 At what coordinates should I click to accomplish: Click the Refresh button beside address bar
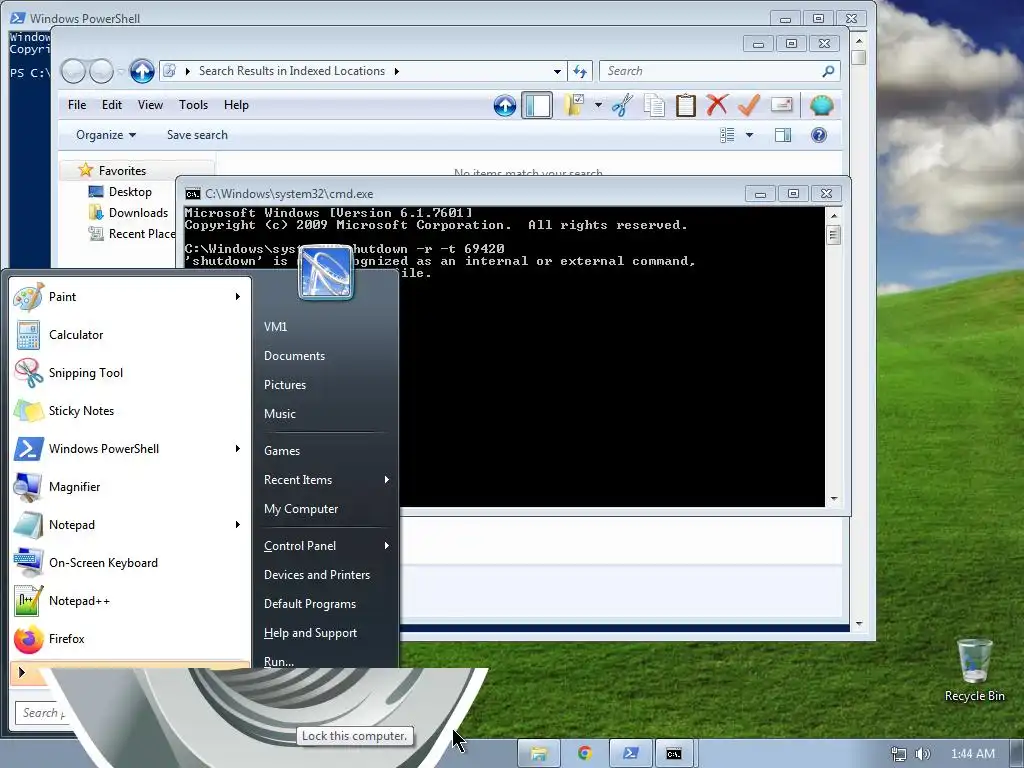[x=580, y=71]
